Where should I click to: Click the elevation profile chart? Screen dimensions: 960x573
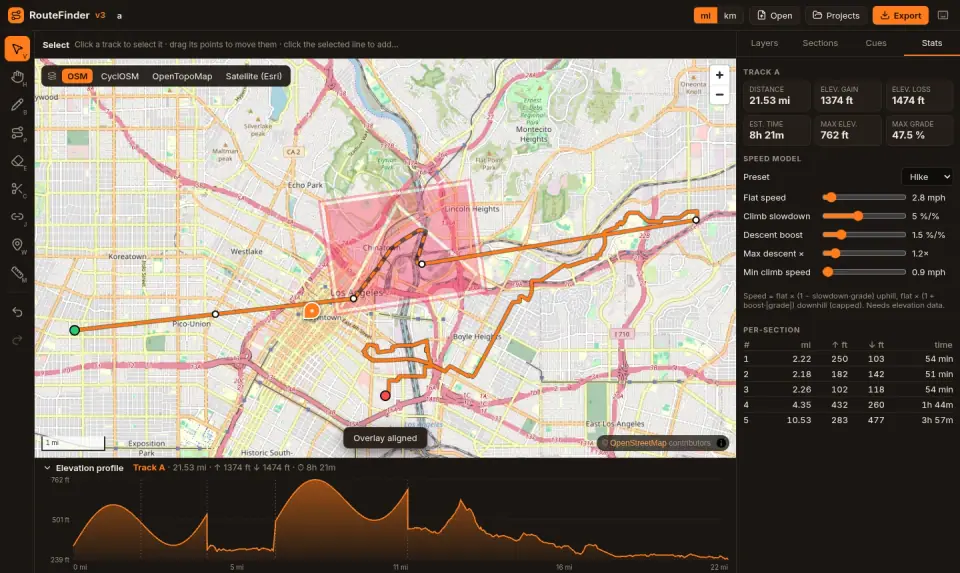[x=400, y=520]
